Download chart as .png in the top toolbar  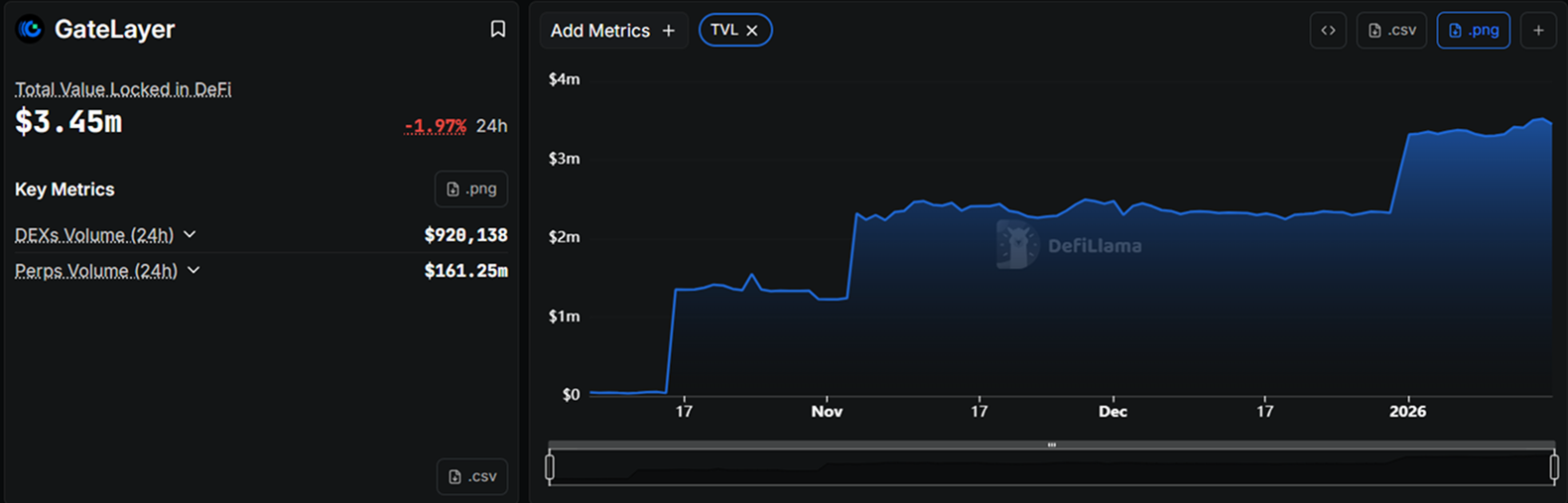coord(1474,31)
